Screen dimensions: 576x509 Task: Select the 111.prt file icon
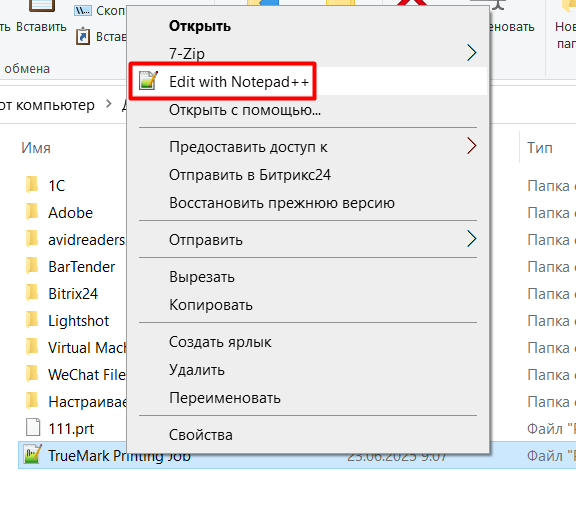(33, 428)
